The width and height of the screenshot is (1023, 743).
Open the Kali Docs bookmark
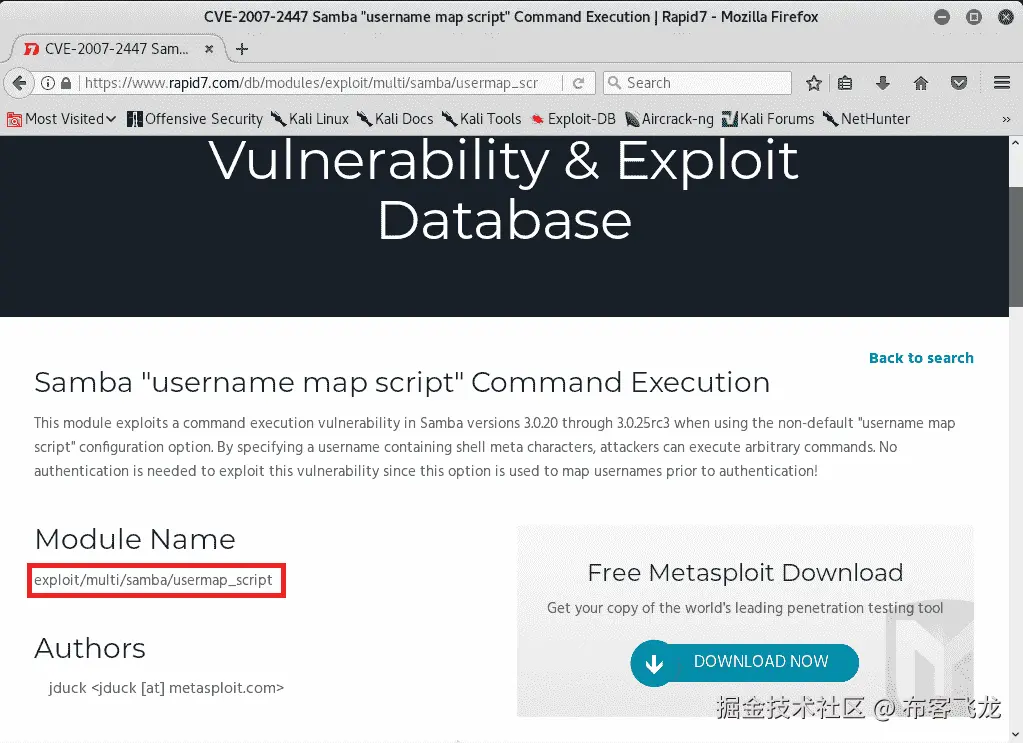[x=395, y=119]
